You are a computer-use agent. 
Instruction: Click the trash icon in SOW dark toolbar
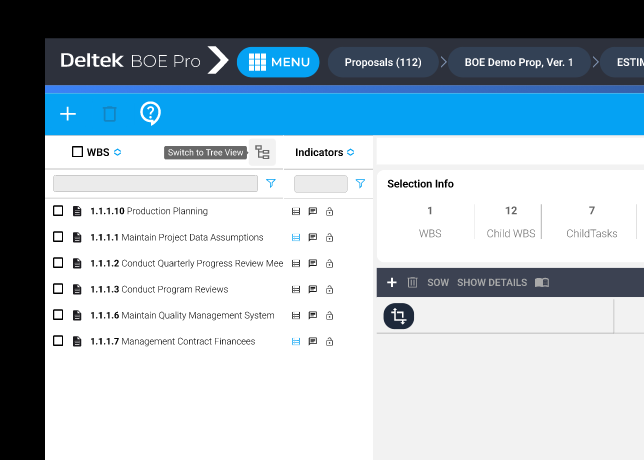pos(412,283)
